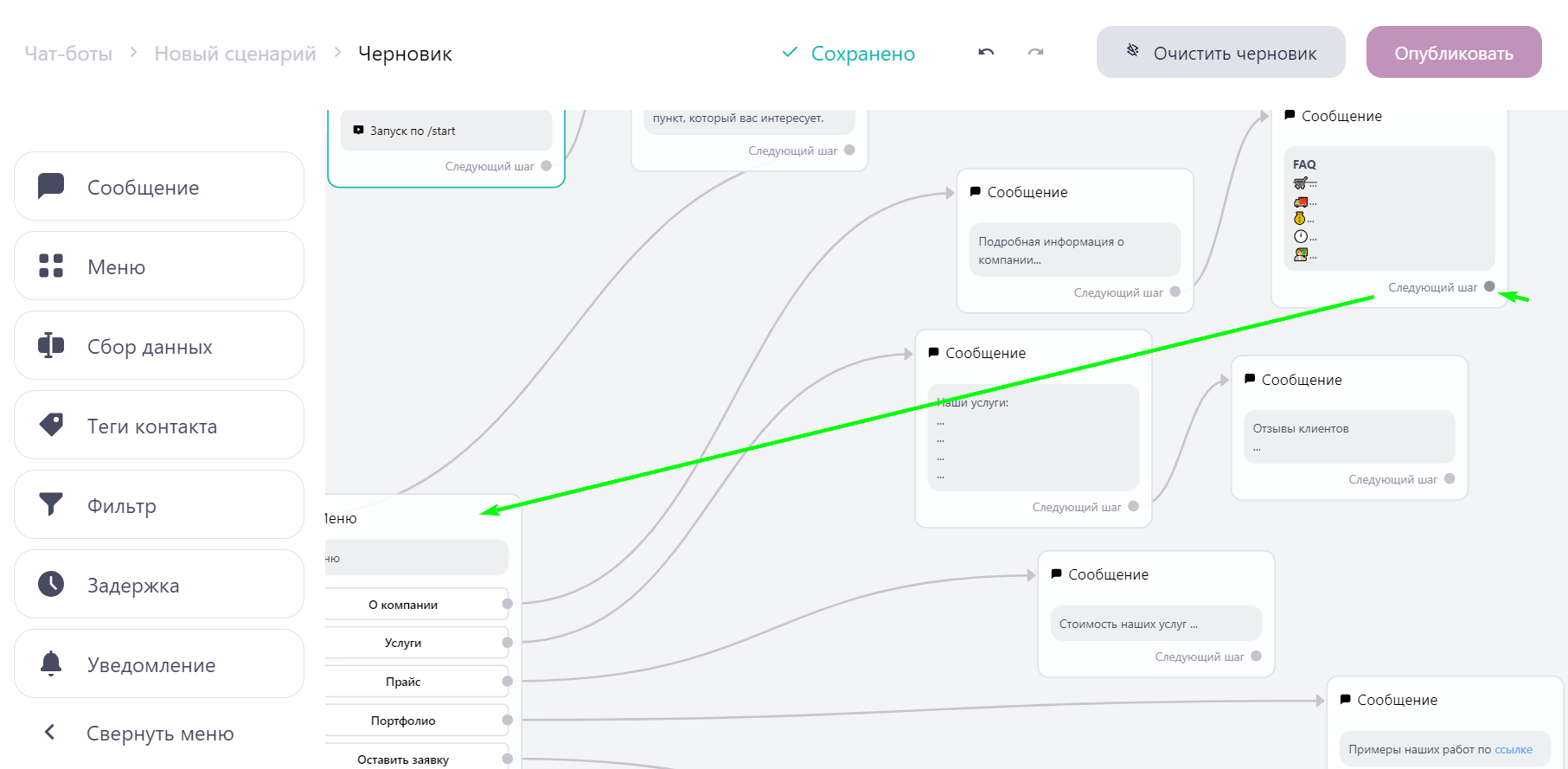Click next-step dot of Наши услуги node
The width and height of the screenshot is (1568, 769).
[1133, 506]
